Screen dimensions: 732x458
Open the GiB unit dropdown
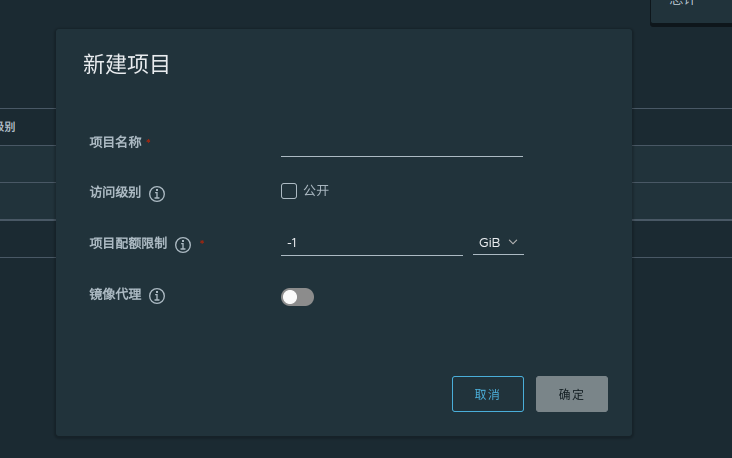pos(498,243)
